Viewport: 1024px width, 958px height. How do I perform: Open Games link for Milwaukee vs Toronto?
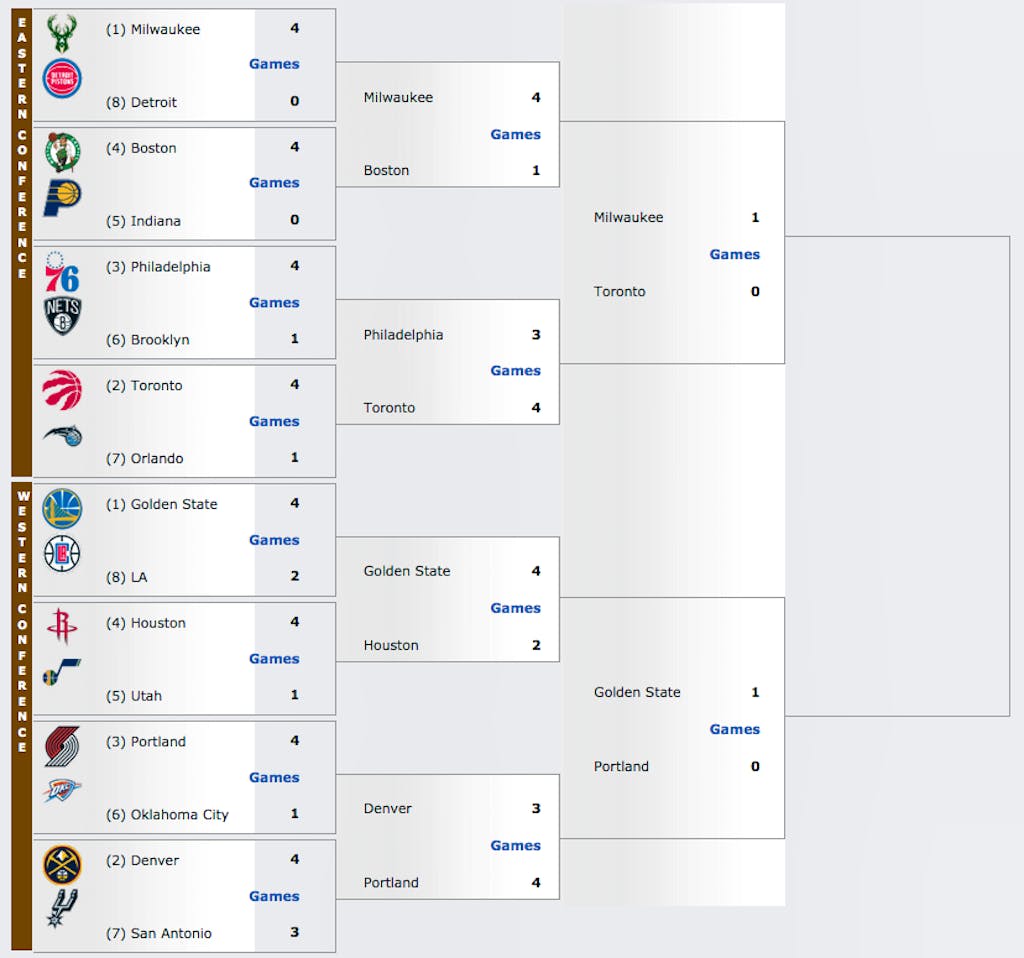pos(735,254)
